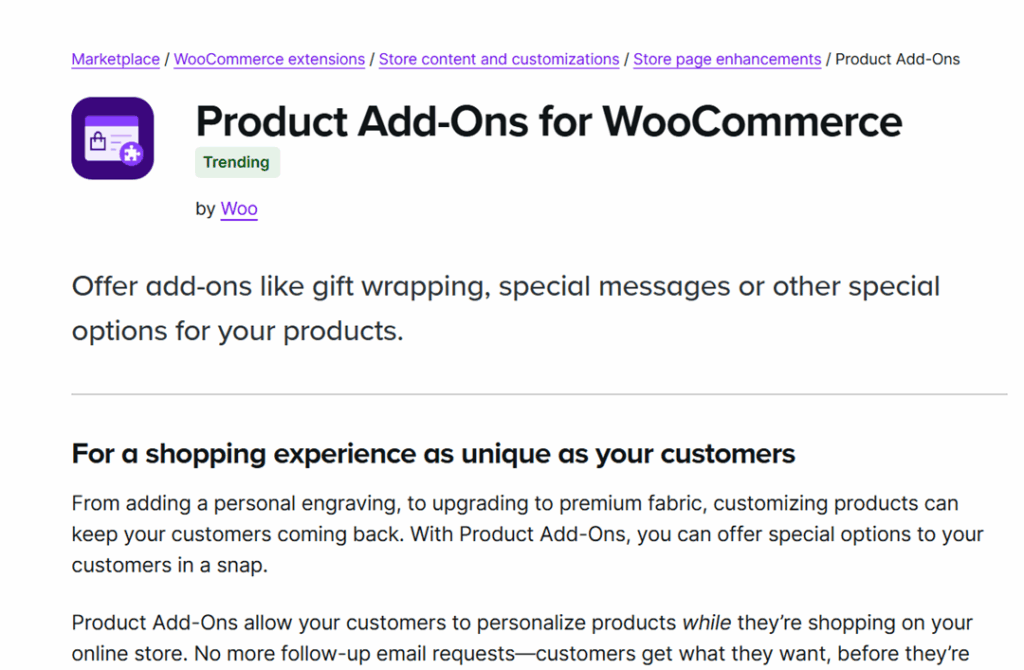Open the Woo developer profile link

(239, 209)
